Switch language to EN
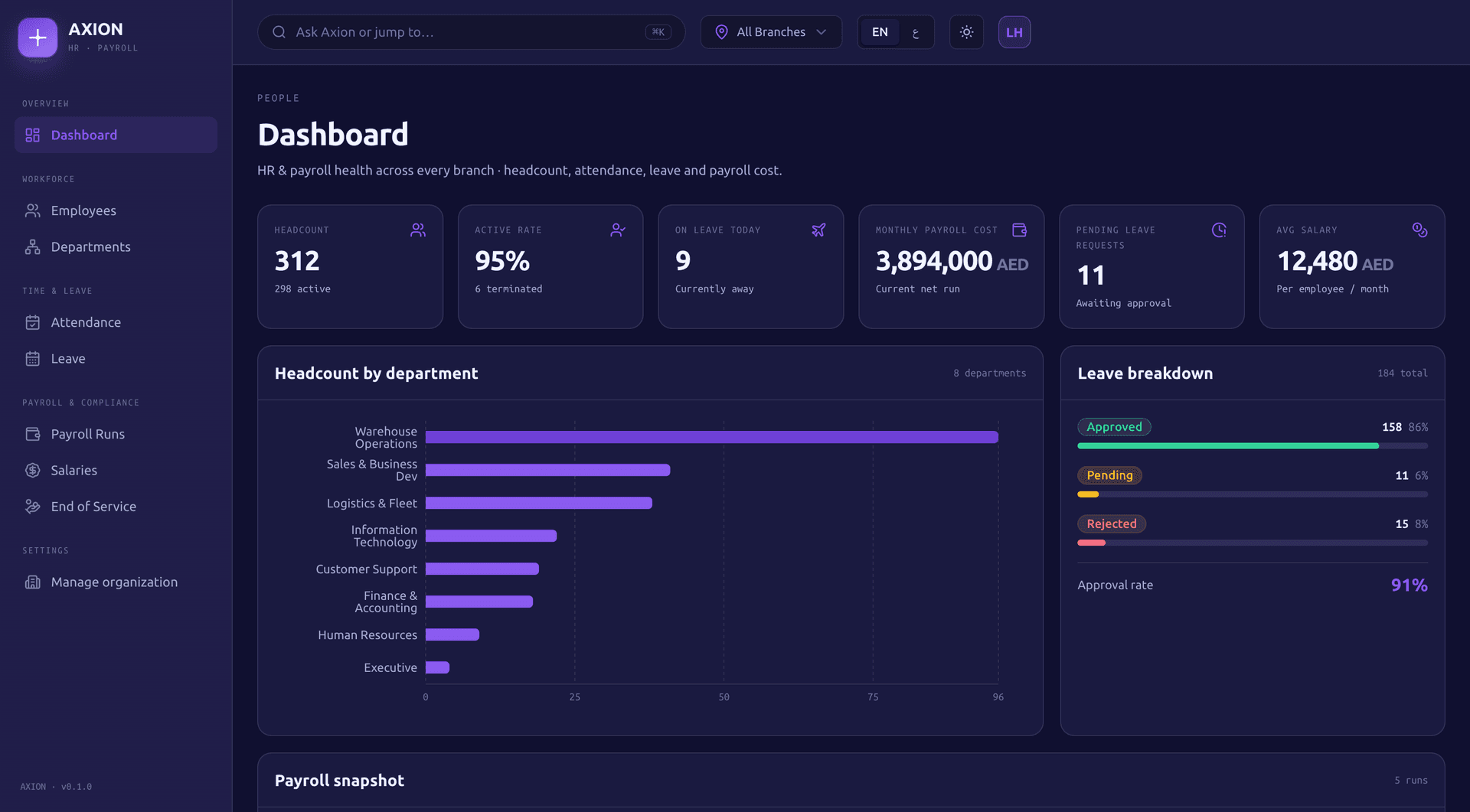Image resolution: width=1470 pixels, height=812 pixels. pyautogui.click(x=880, y=32)
